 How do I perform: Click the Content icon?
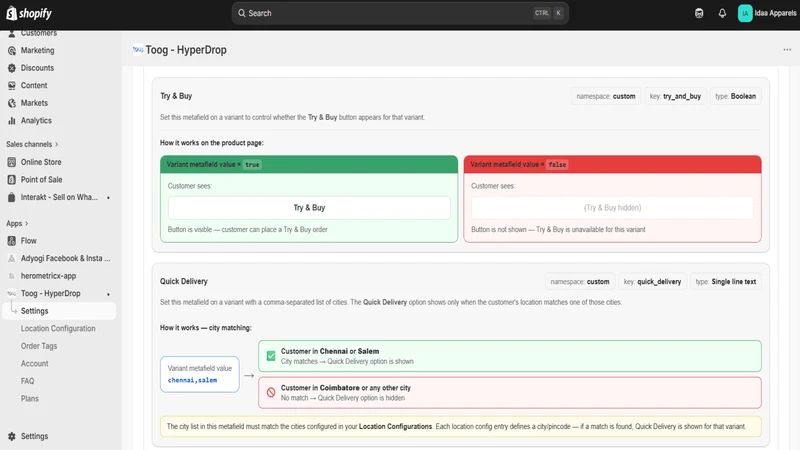click(x=12, y=85)
